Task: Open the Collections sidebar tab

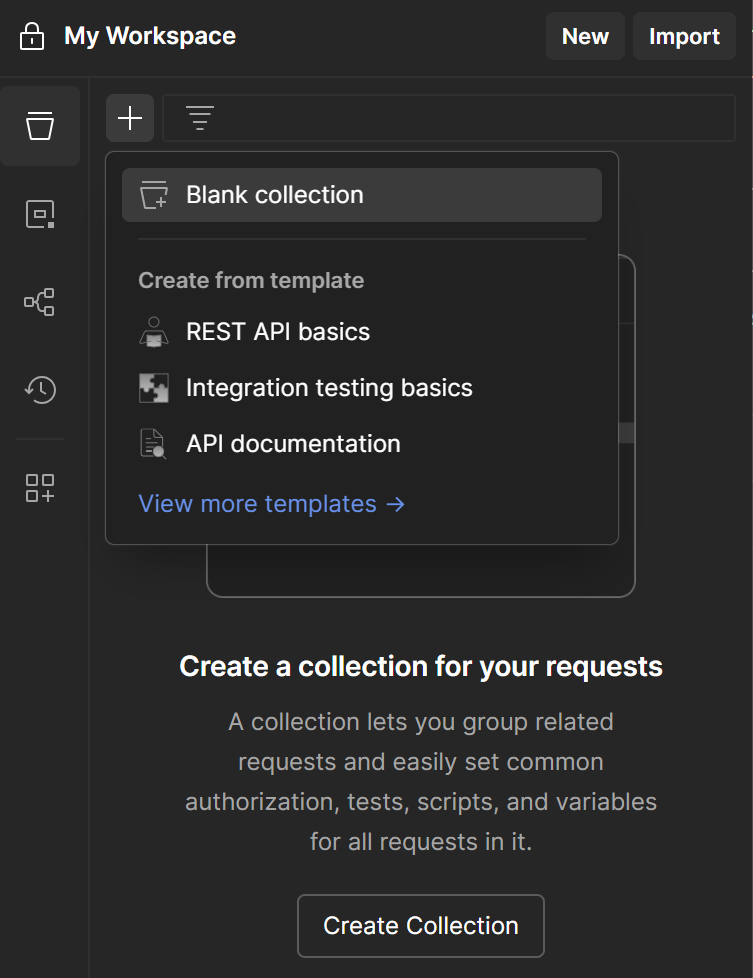Action: point(40,126)
